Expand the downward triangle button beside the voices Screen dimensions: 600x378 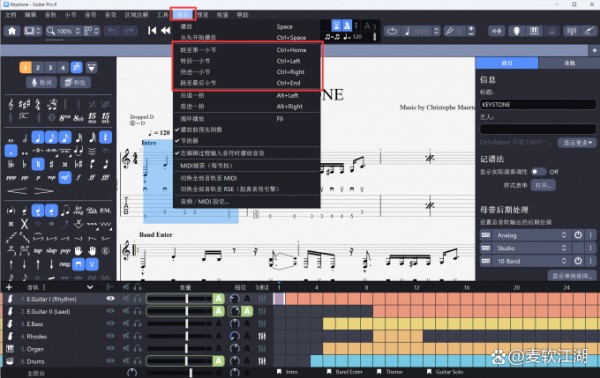pyautogui.click(x=91, y=68)
